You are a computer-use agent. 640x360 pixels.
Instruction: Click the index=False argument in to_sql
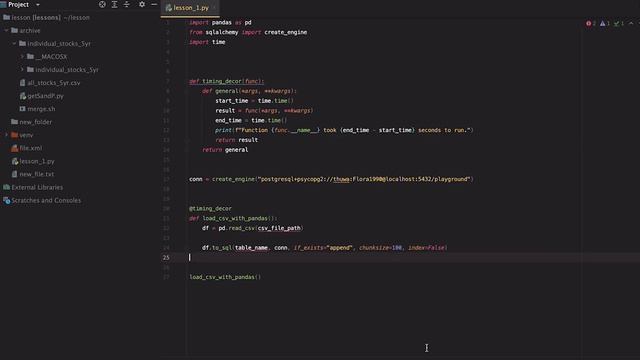pos(427,248)
